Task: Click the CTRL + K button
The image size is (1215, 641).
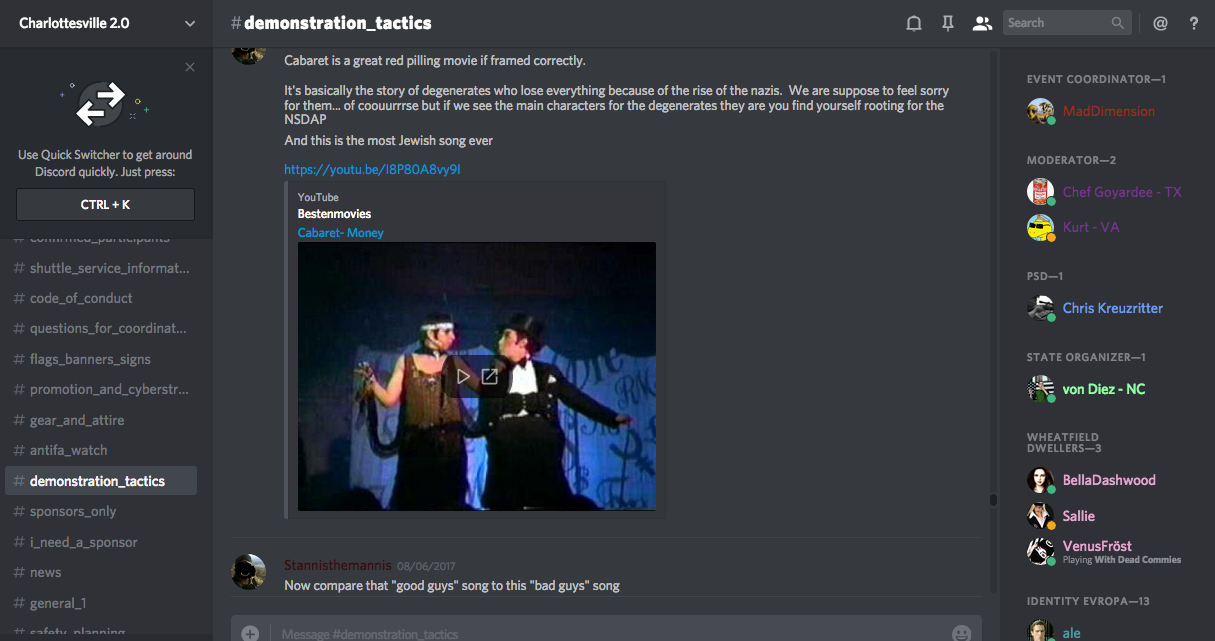Action: [106, 204]
